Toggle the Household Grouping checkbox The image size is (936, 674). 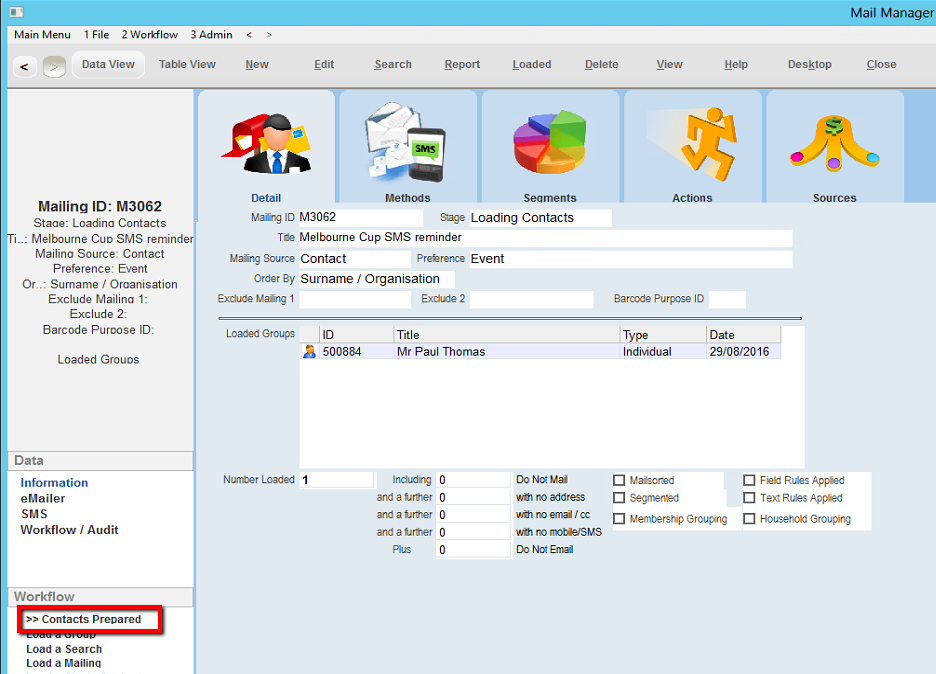click(x=749, y=519)
